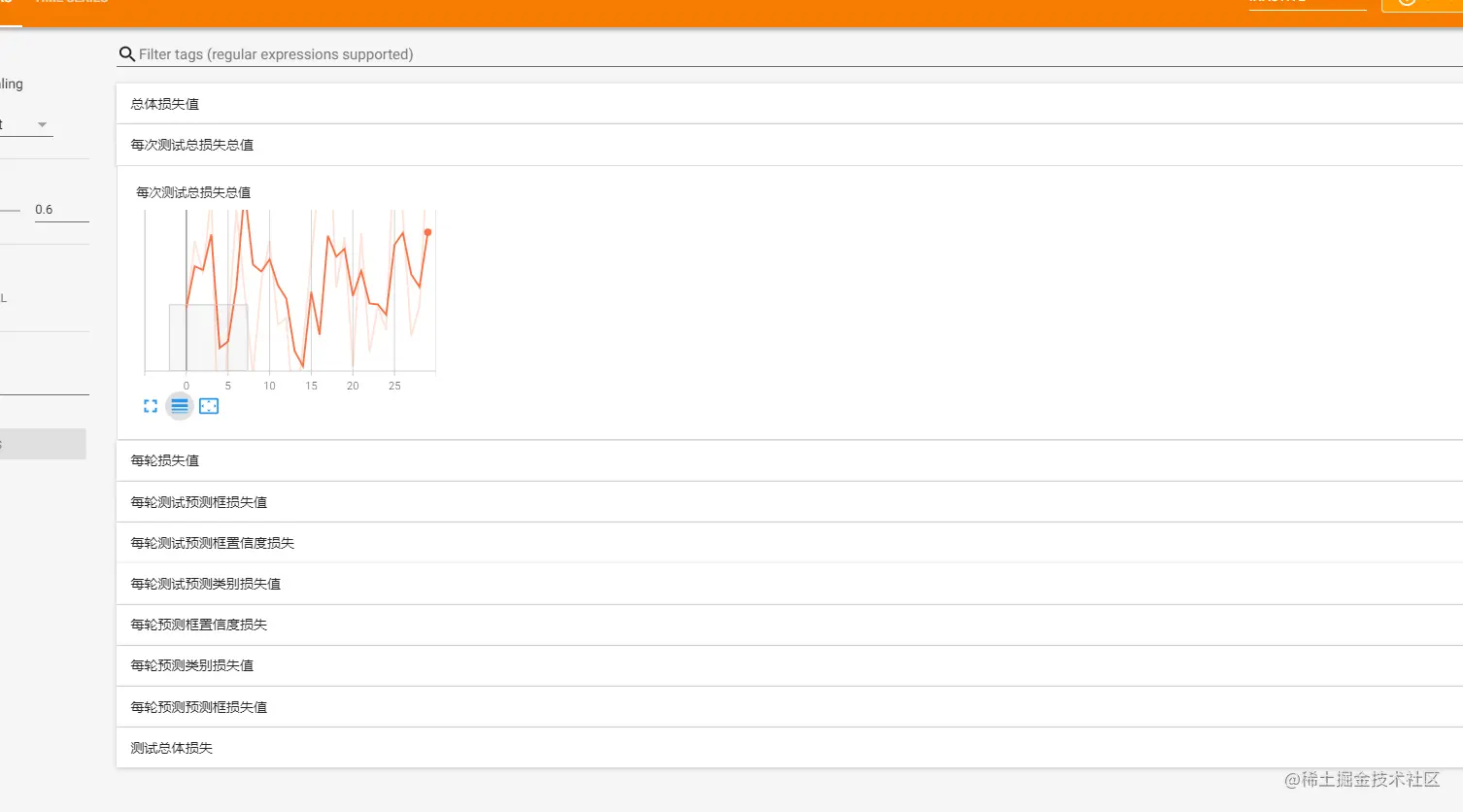This screenshot has height=812, width=1463.
Task: Expand the 每轮损失值 tag group
Action: 790,460
